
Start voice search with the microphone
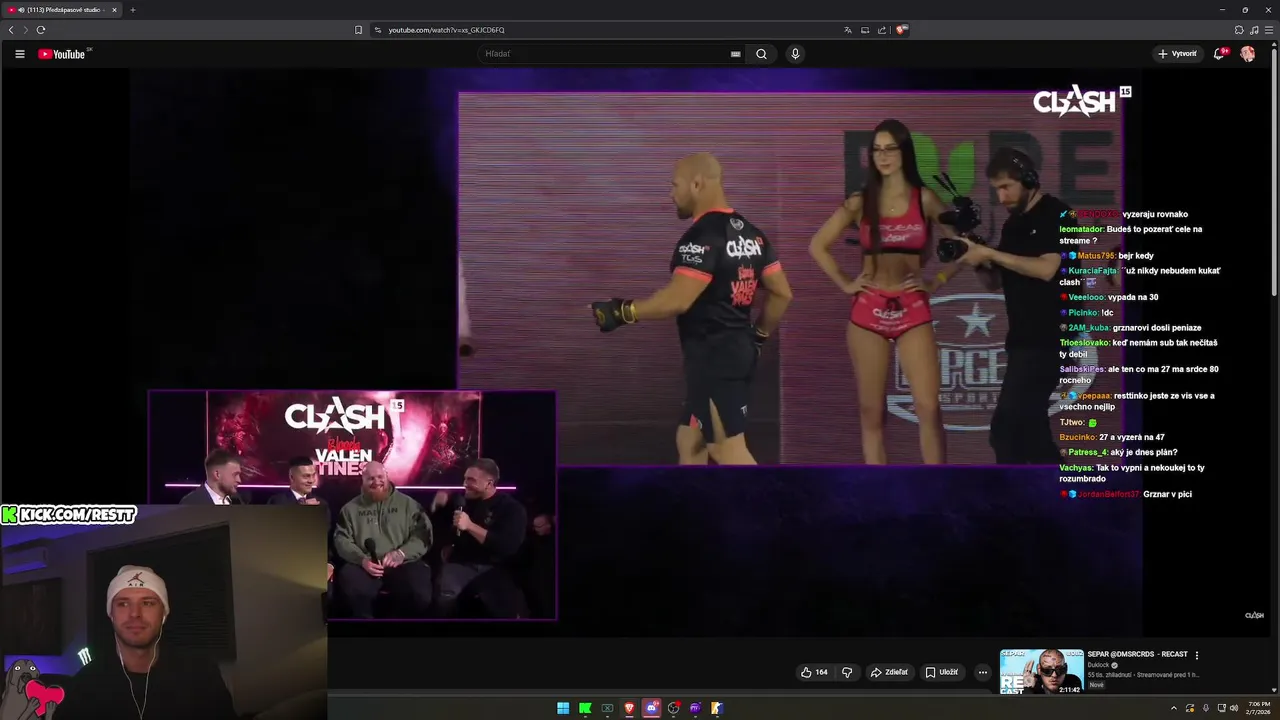pyautogui.click(x=795, y=54)
